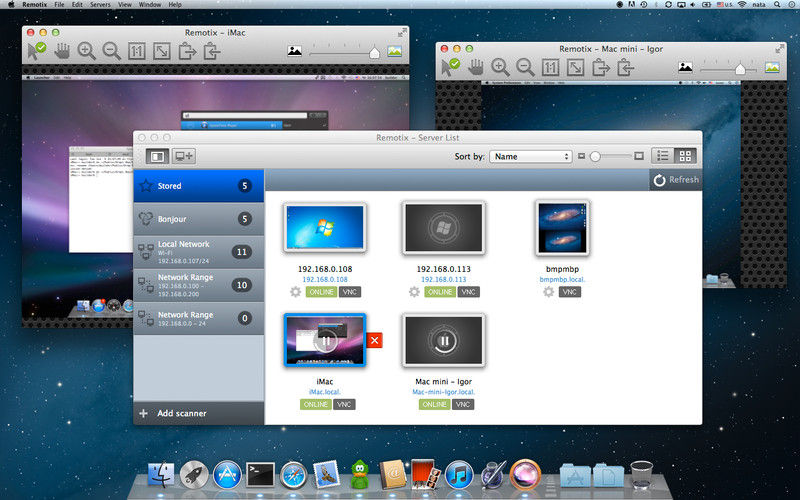Disconnect iMac using the red X button
800x500 pixels.
[374, 340]
